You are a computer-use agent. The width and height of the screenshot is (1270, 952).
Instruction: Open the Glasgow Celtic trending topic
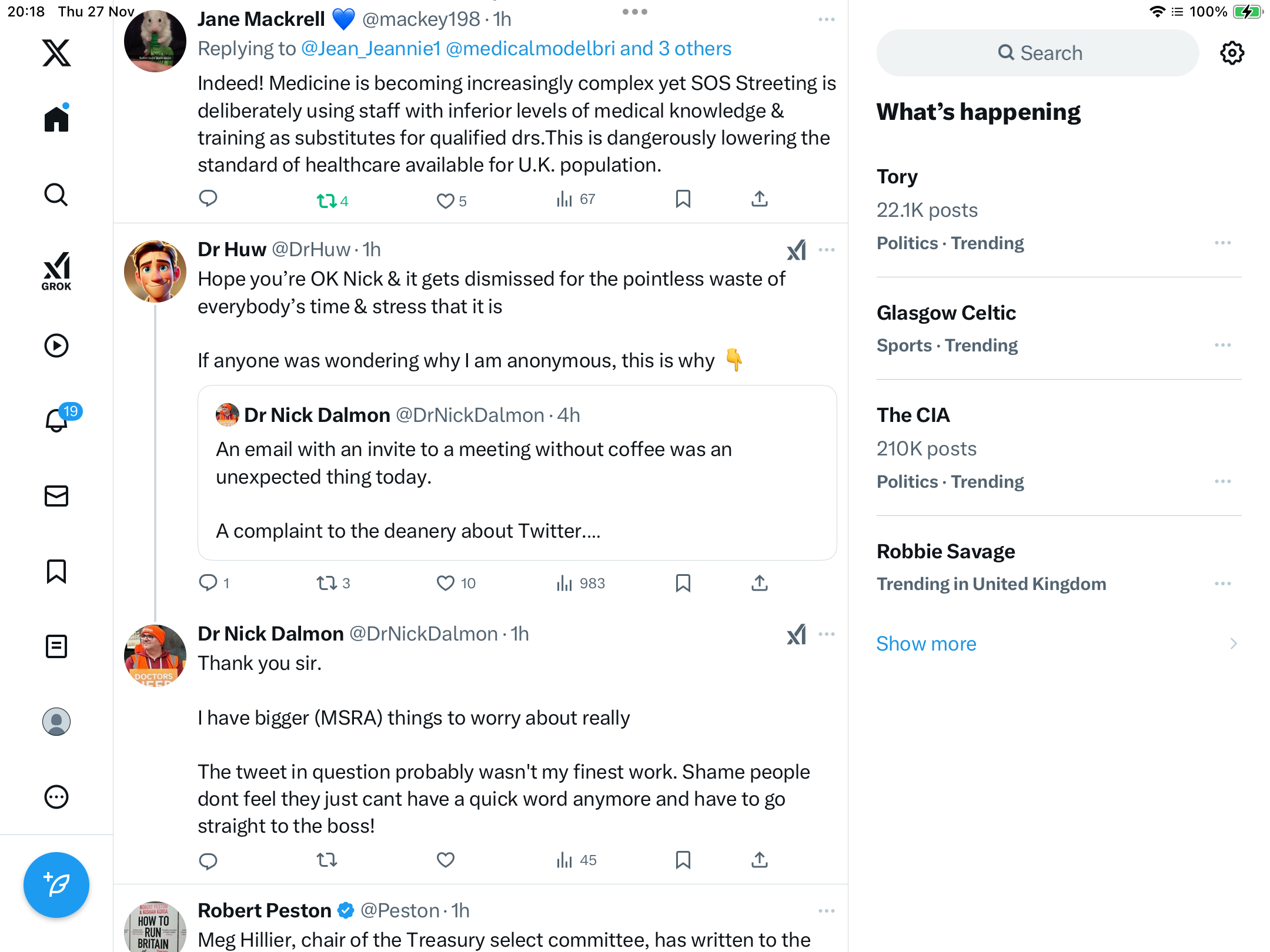(x=946, y=313)
